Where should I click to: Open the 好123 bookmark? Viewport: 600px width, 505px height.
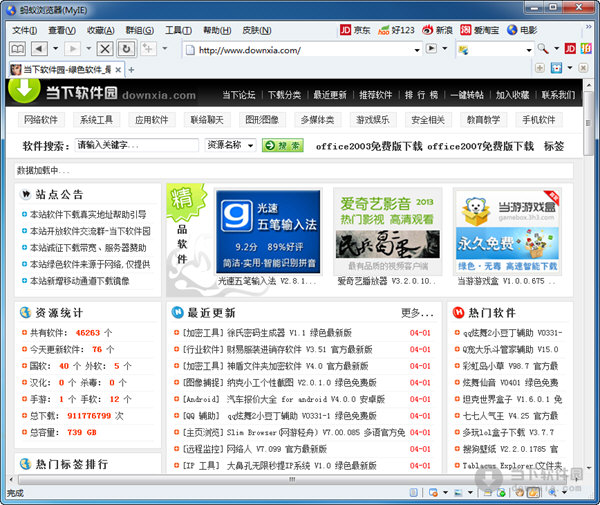click(x=396, y=30)
